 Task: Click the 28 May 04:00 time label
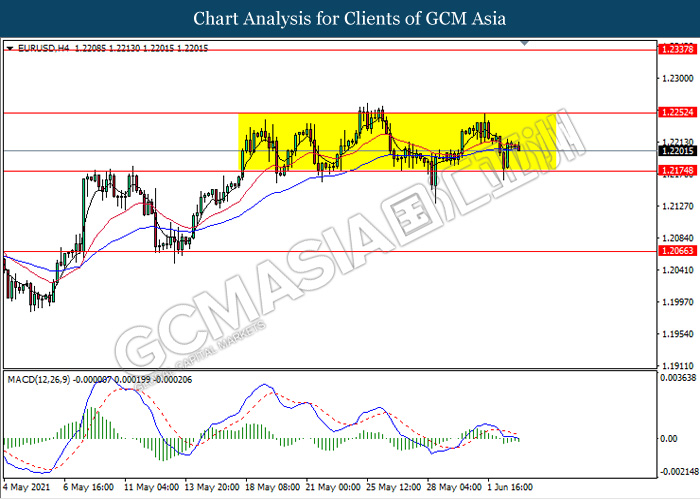454,487
